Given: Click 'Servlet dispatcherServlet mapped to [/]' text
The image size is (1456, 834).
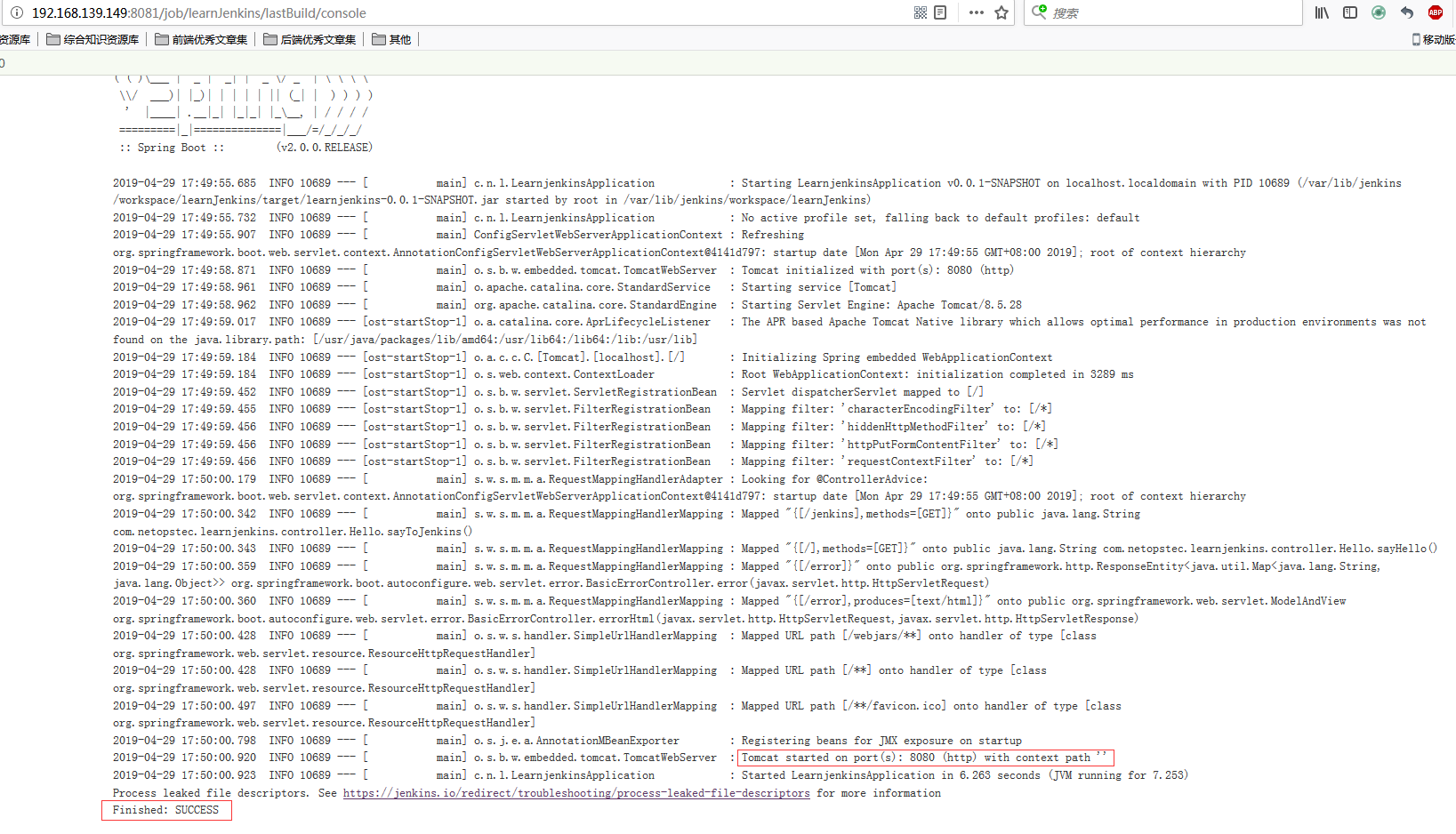Looking at the screenshot, I should coord(863,392).
